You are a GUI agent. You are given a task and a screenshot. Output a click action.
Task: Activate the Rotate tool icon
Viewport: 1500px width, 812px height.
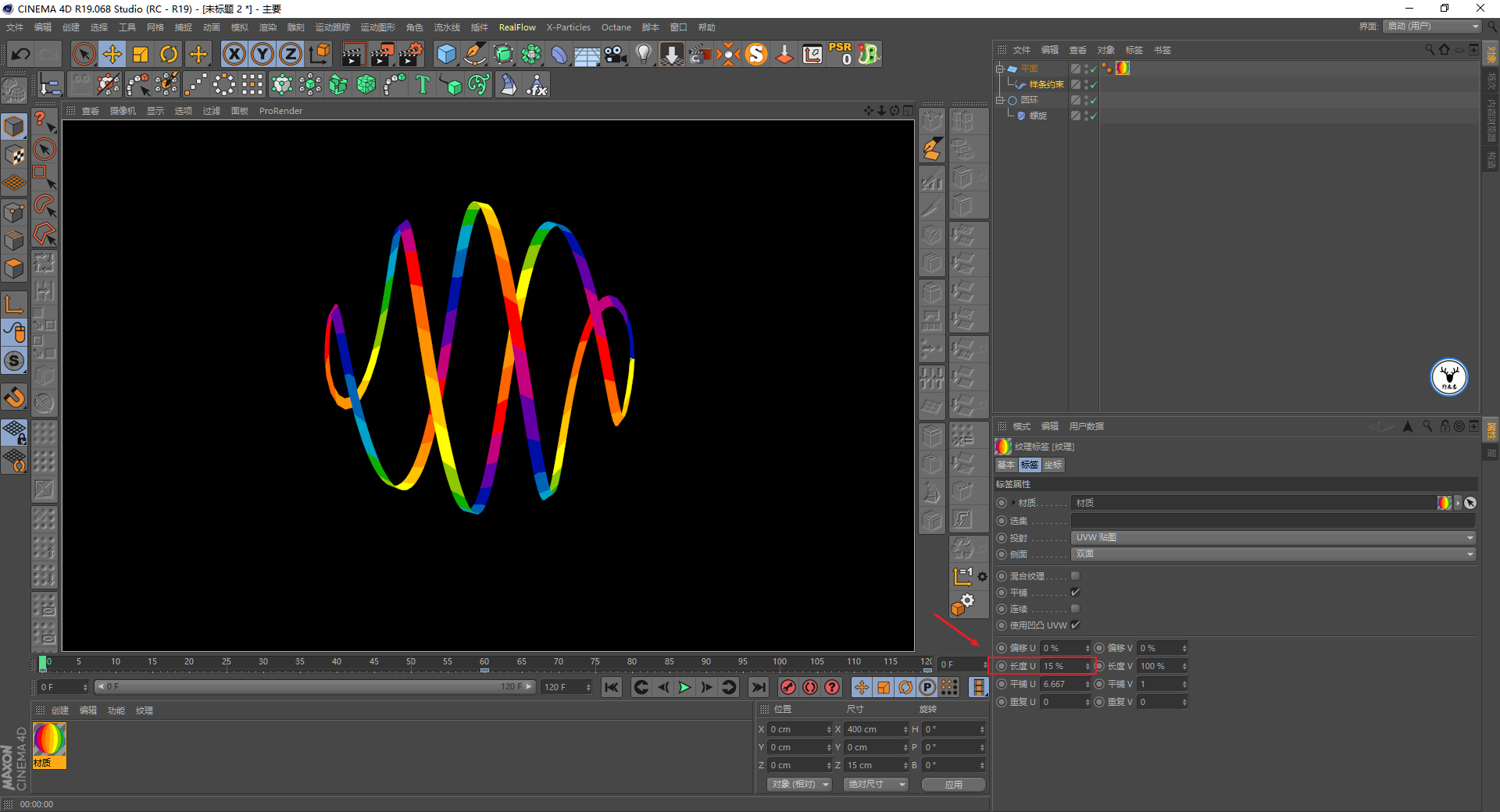point(169,54)
